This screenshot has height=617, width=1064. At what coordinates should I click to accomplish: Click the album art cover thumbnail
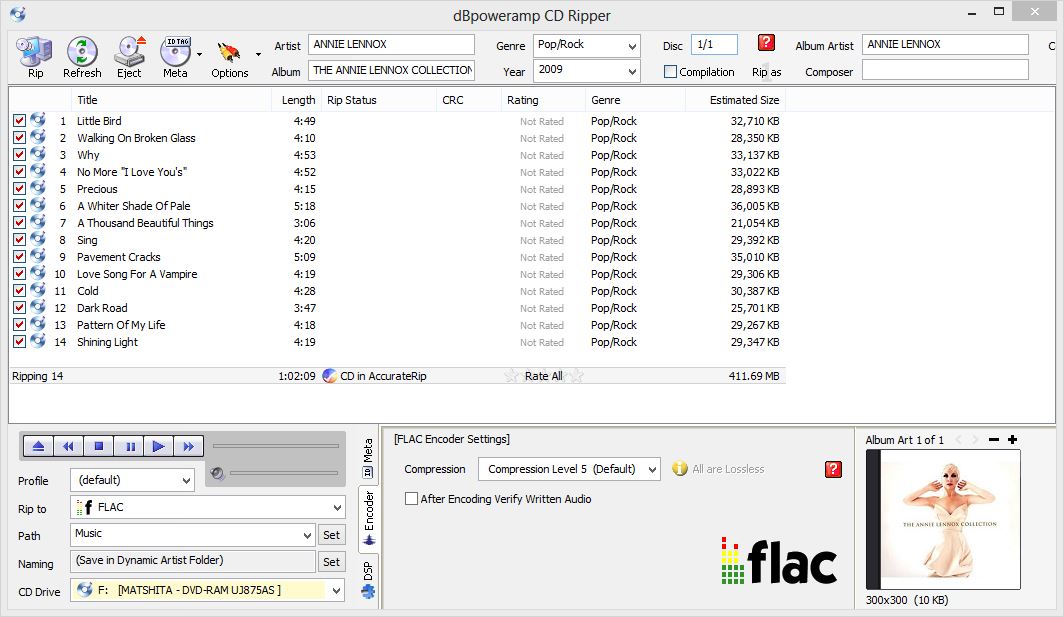point(943,519)
